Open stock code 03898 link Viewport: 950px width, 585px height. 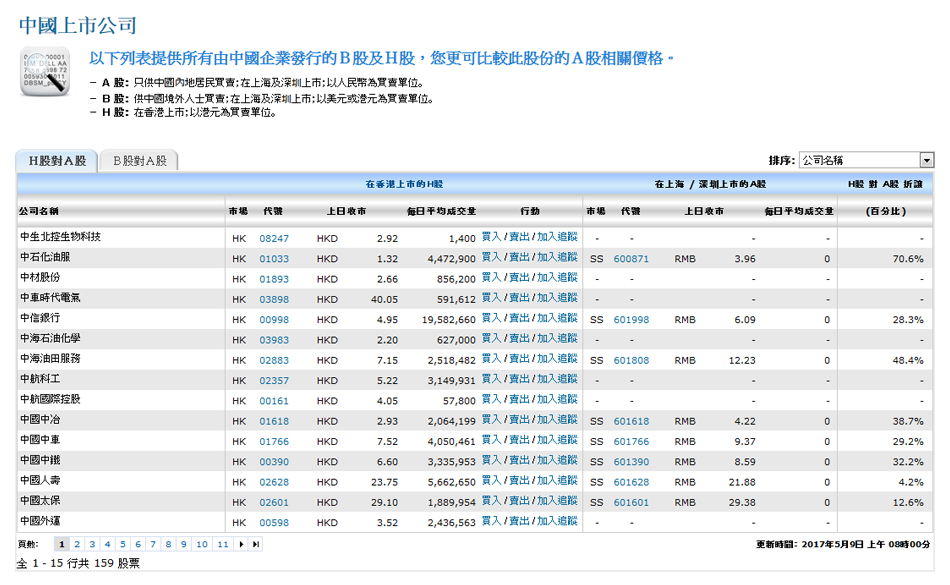pyautogui.click(x=274, y=299)
